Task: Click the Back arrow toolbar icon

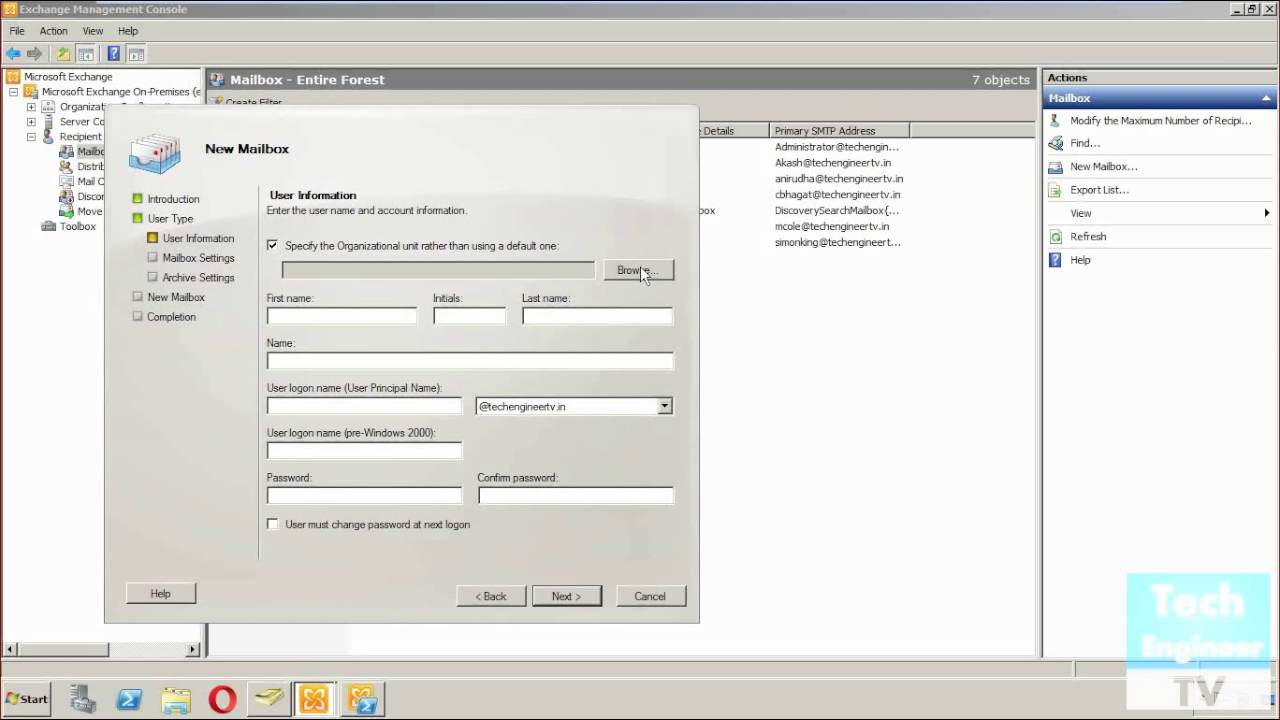Action: click(x=13, y=54)
